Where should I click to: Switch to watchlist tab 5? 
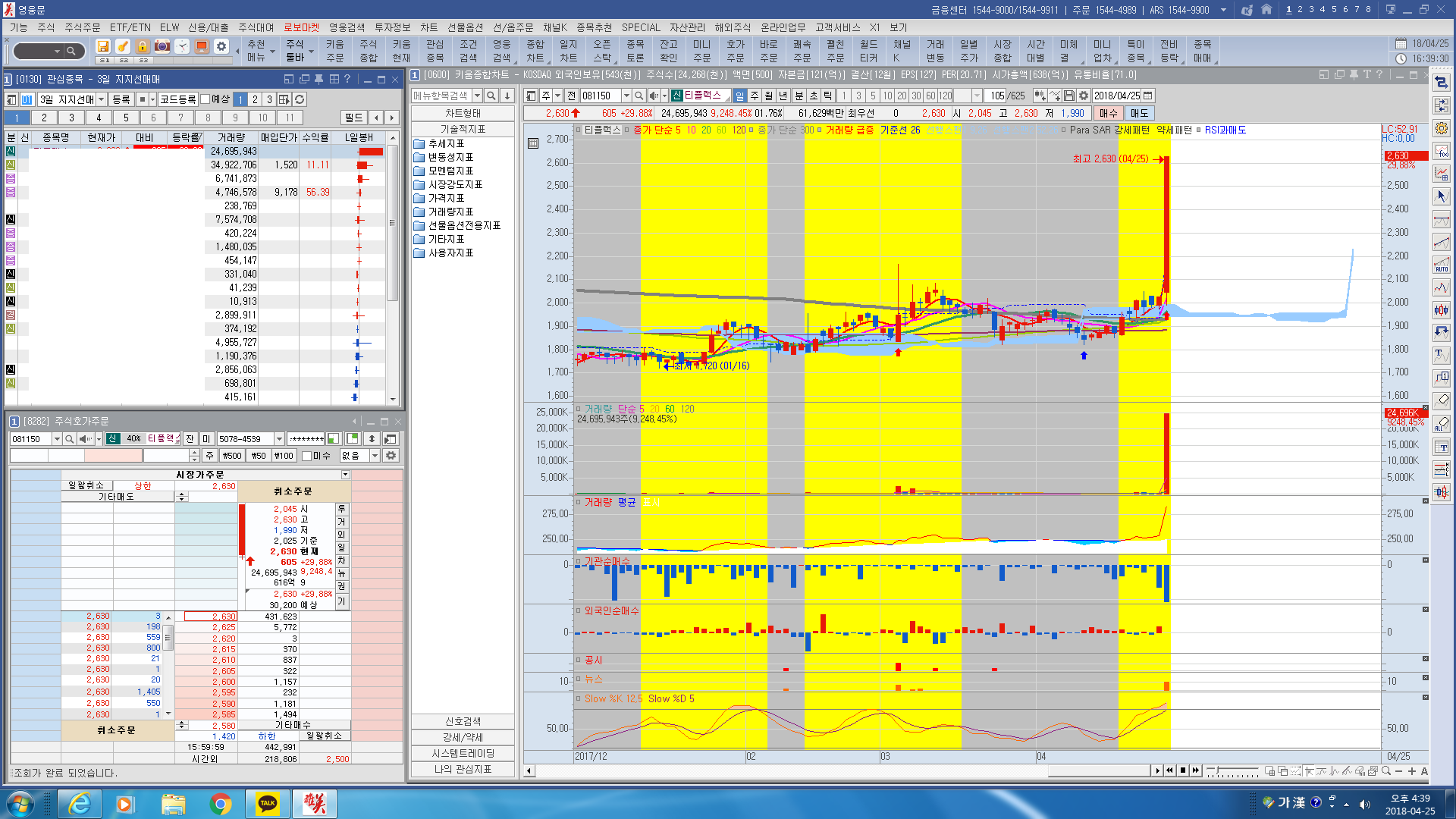tap(126, 118)
